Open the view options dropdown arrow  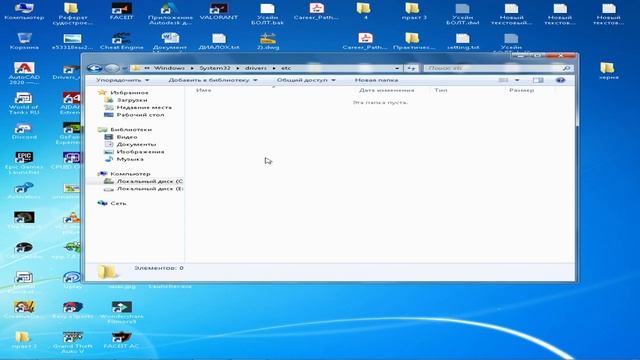click(517, 80)
